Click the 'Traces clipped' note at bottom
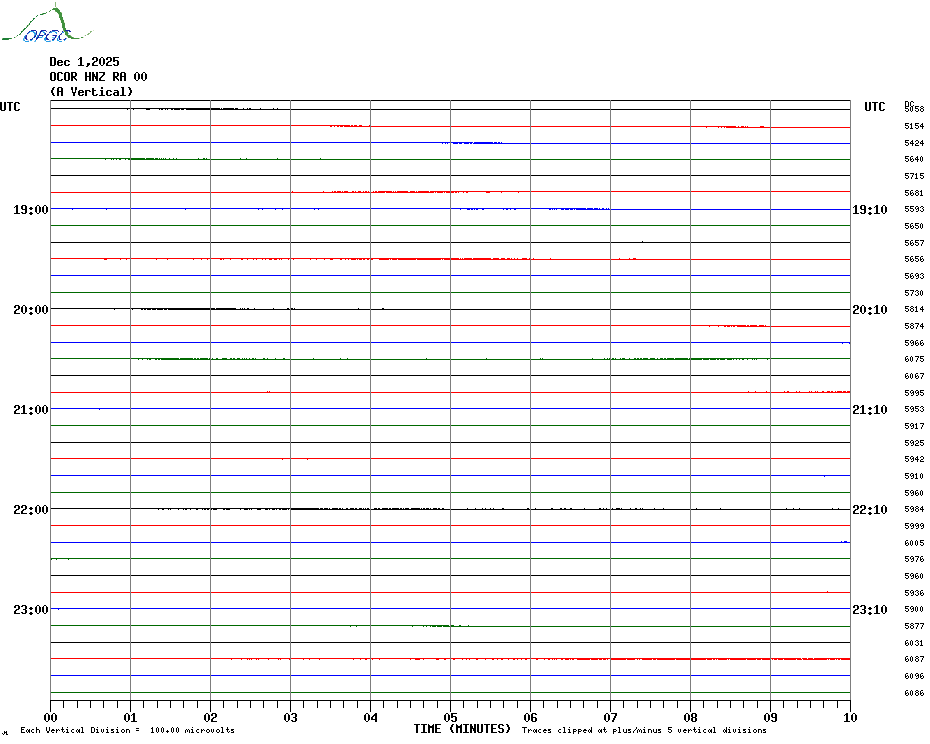The height and width of the screenshot is (744, 930). 644,731
